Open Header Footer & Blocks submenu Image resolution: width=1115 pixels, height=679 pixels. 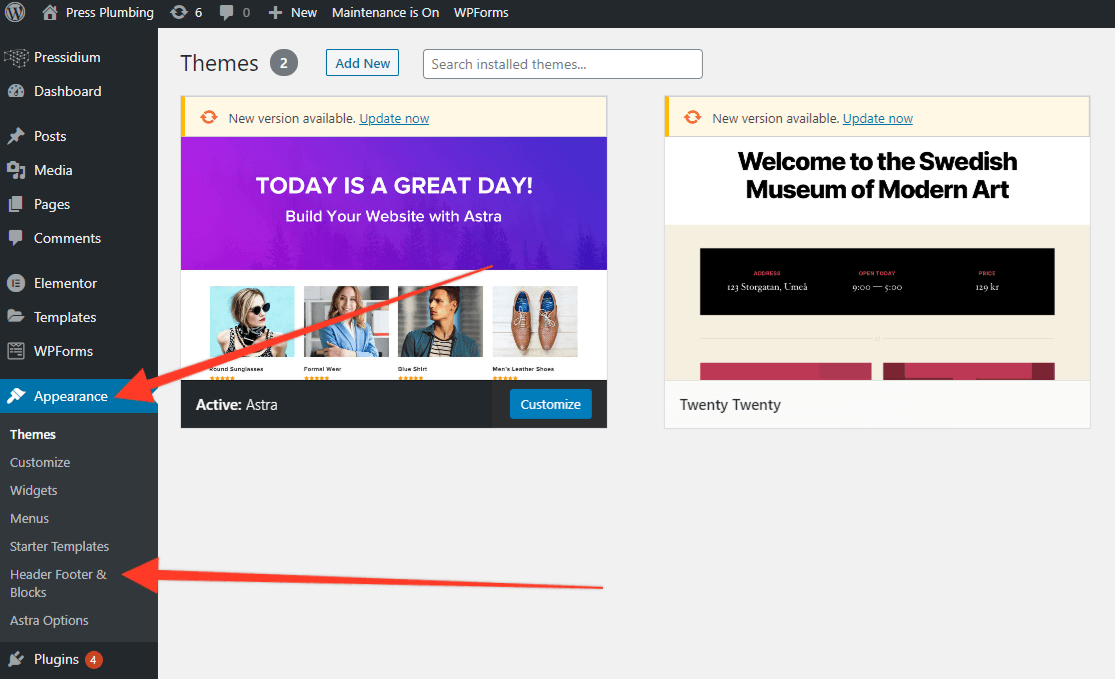point(58,583)
